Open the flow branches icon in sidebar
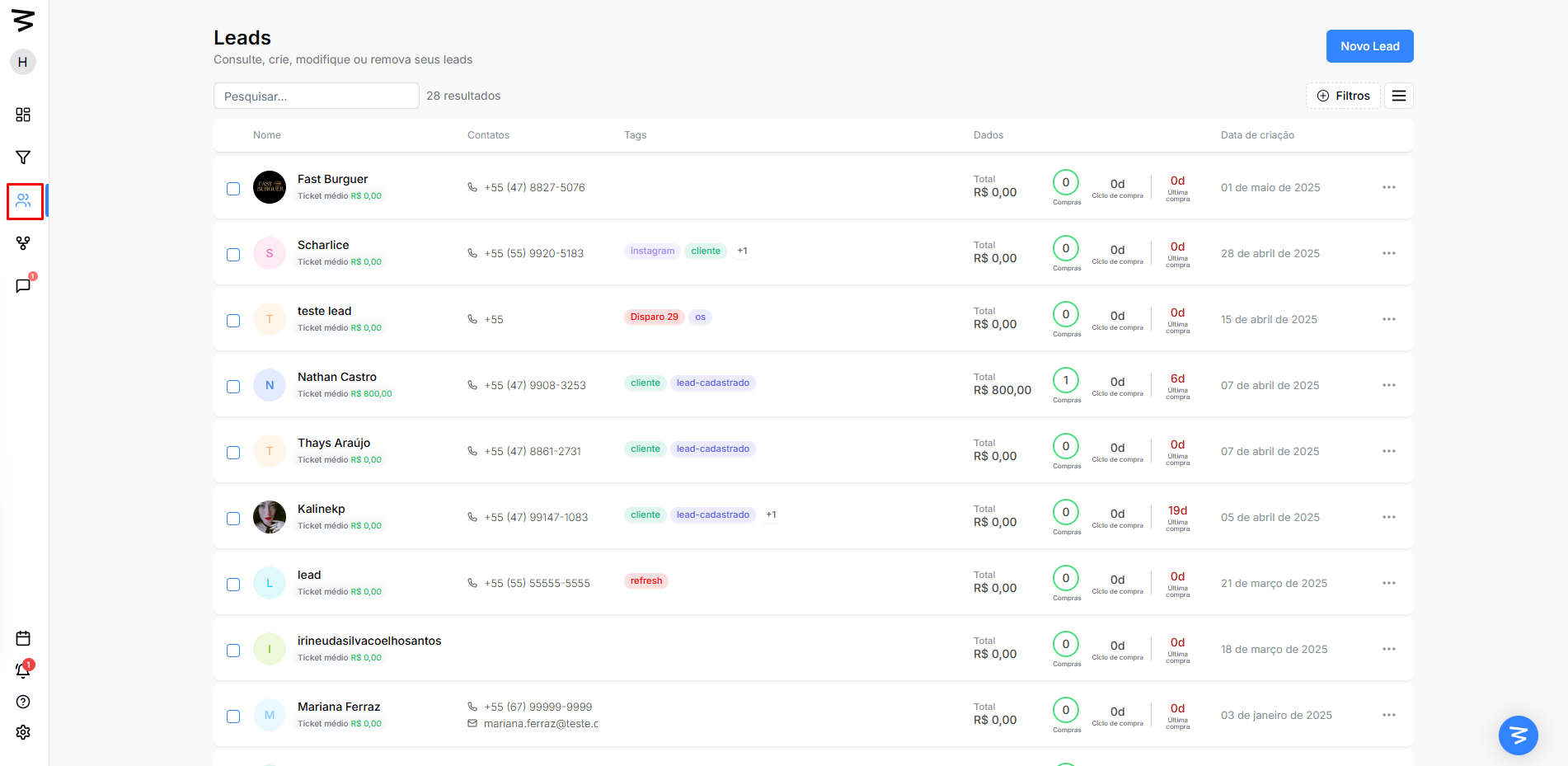 [23, 243]
